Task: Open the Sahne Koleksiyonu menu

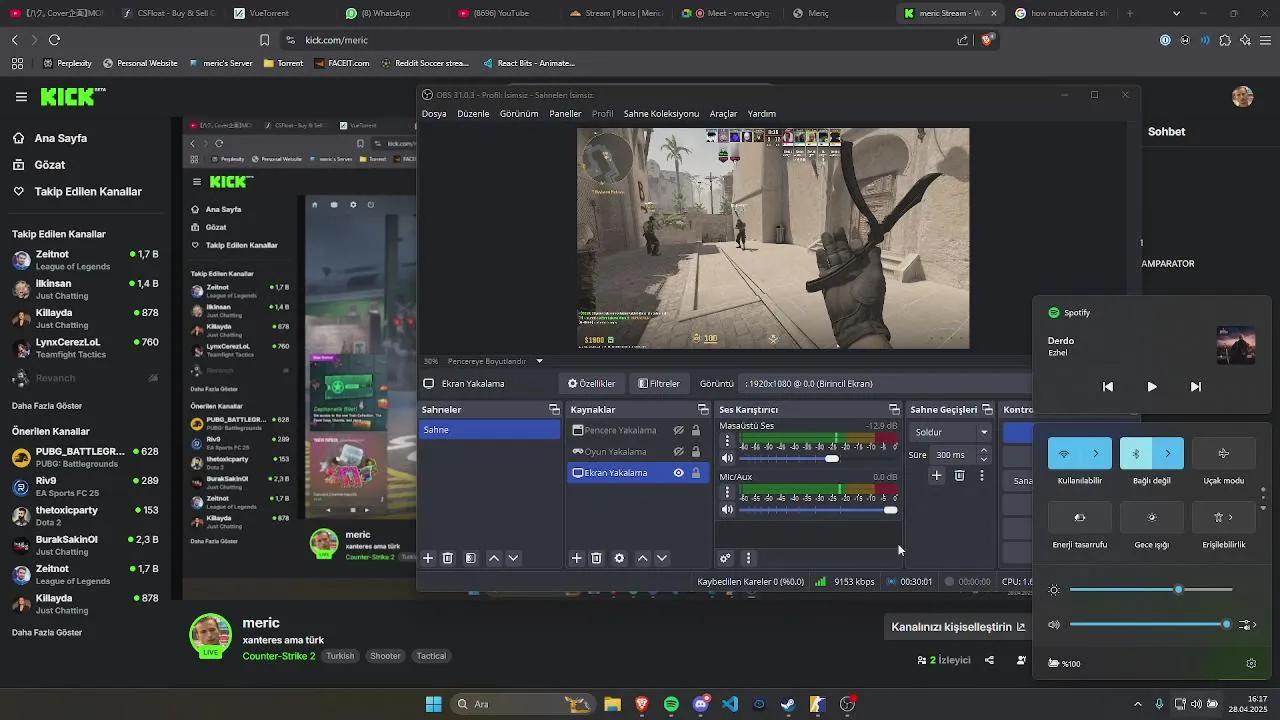Action: click(x=661, y=113)
